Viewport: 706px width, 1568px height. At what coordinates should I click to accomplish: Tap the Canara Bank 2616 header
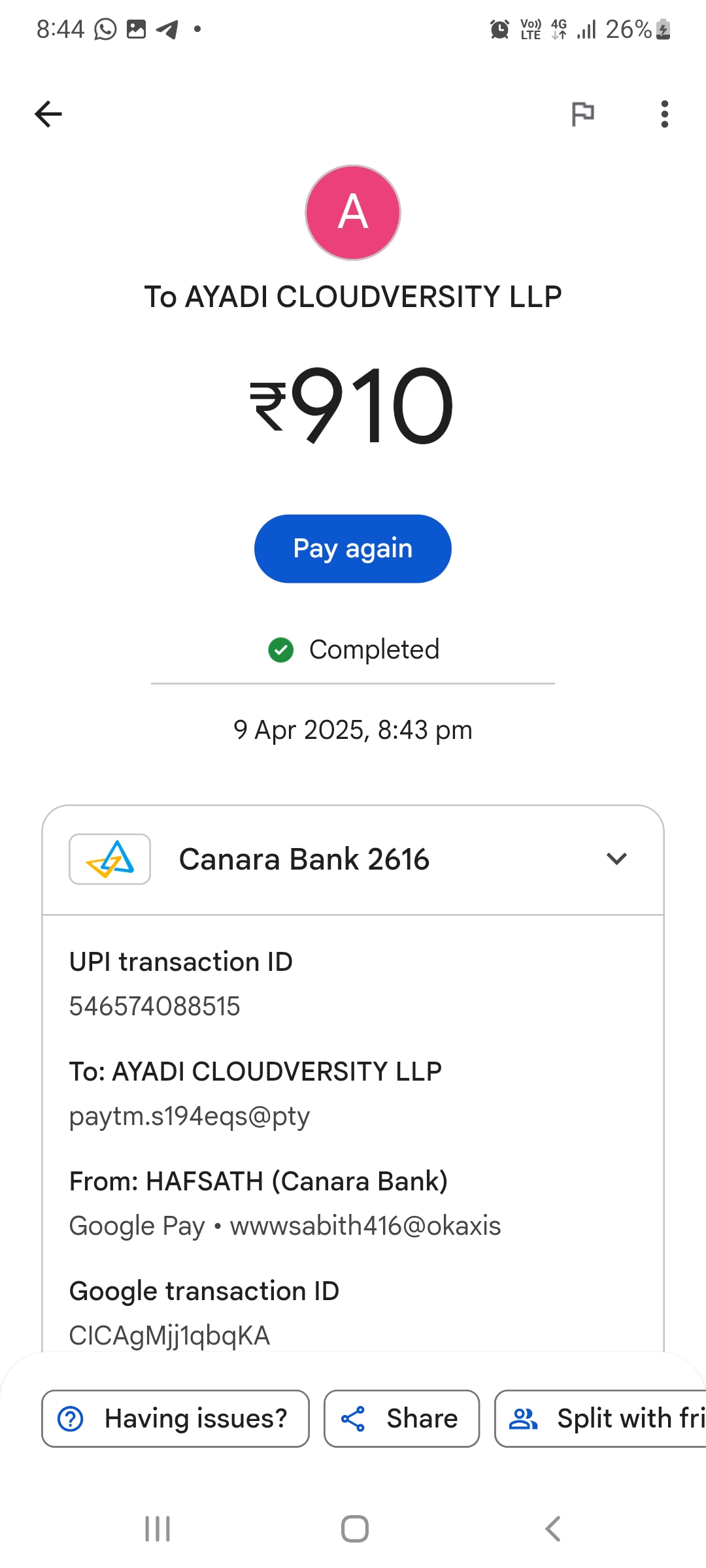tap(304, 859)
